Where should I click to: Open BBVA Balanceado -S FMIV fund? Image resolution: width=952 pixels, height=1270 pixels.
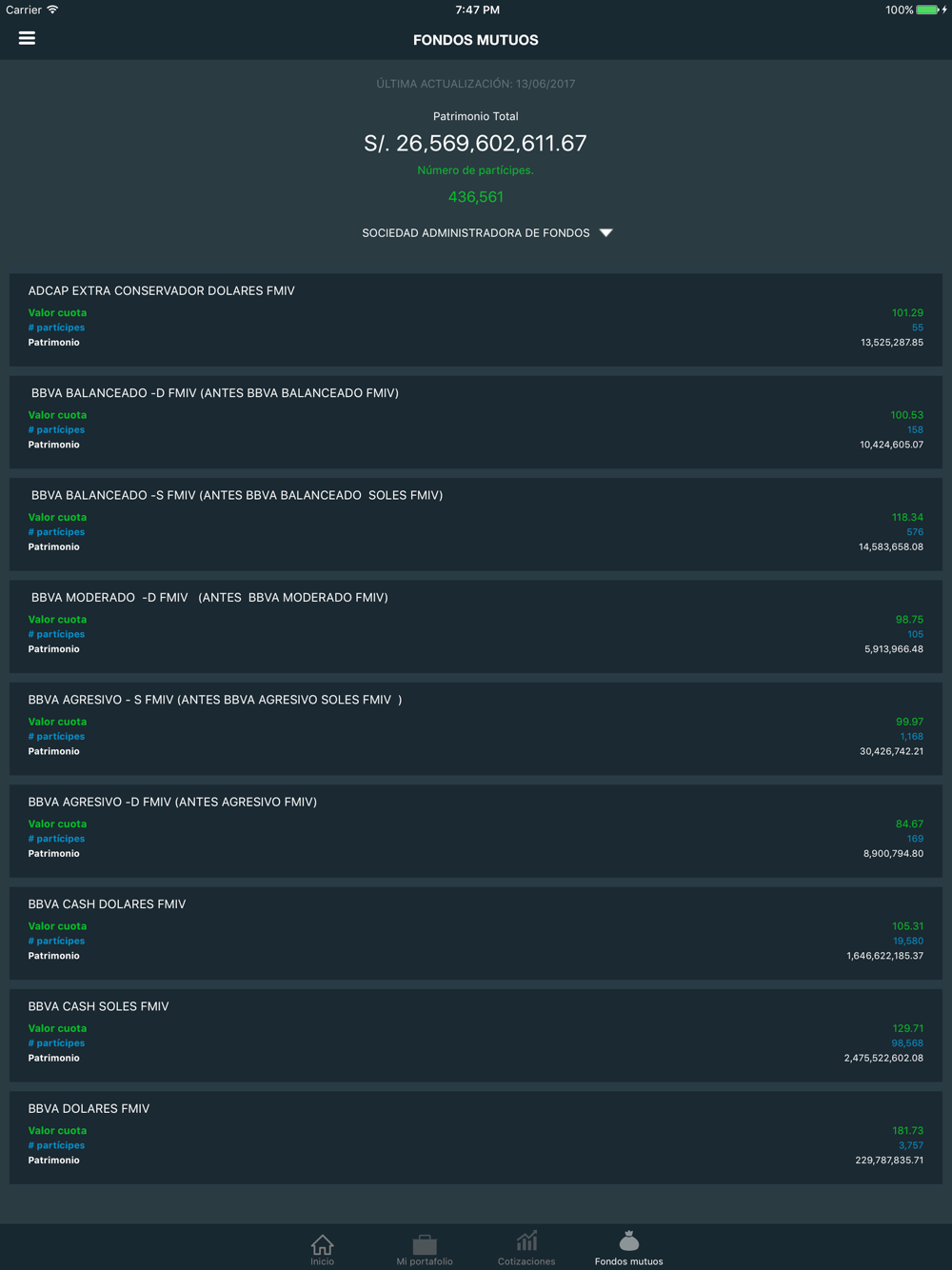tap(476, 525)
